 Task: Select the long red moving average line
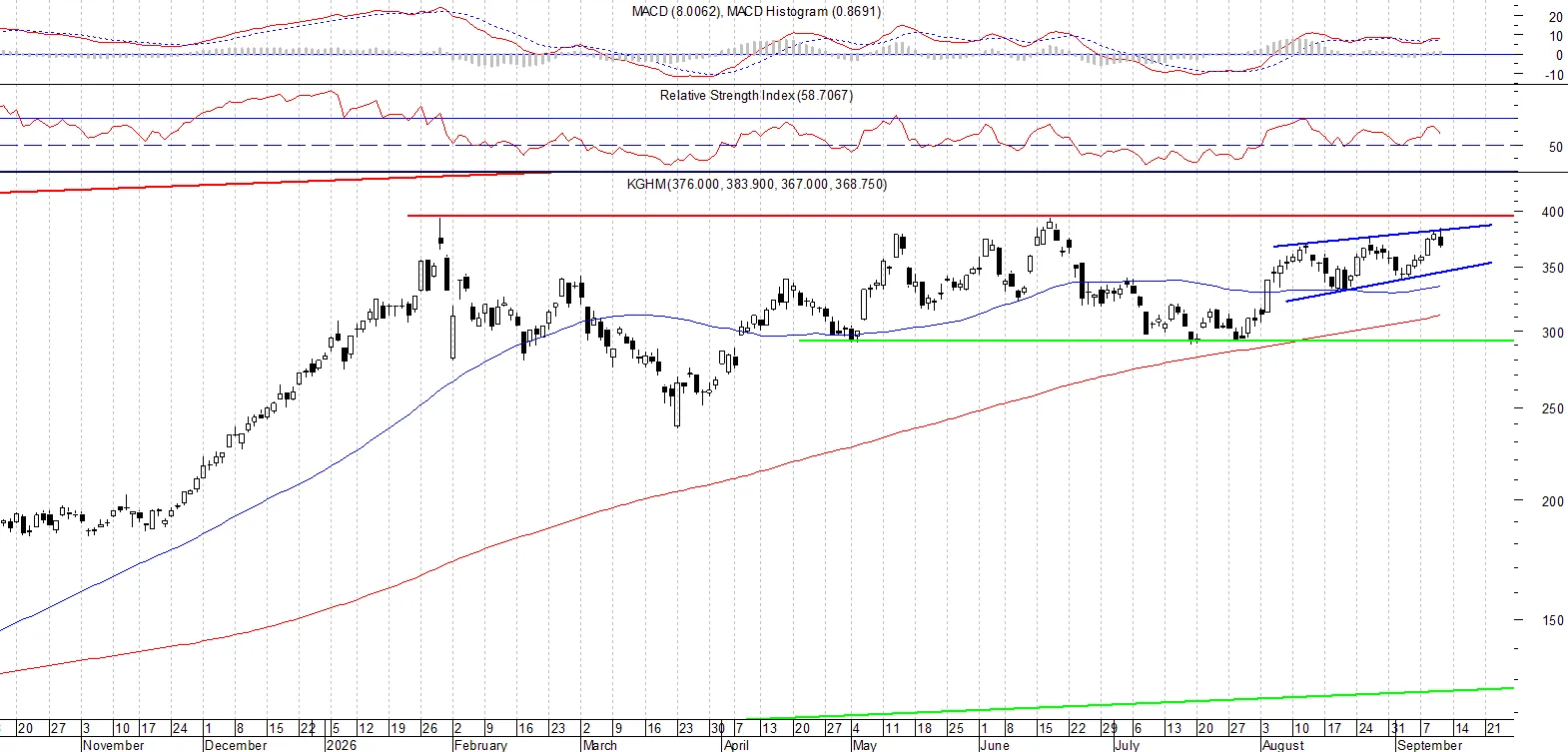[719, 483]
